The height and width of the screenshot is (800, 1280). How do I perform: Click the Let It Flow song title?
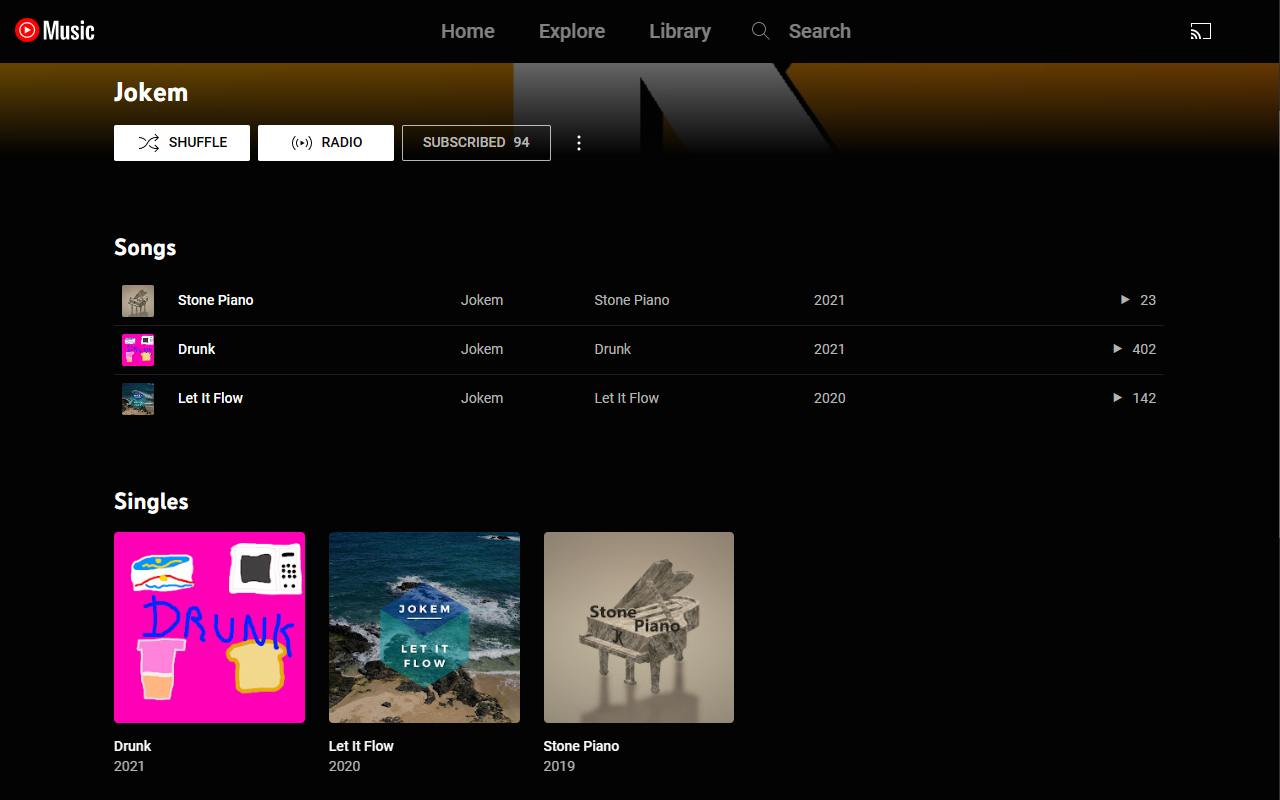(210, 398)
